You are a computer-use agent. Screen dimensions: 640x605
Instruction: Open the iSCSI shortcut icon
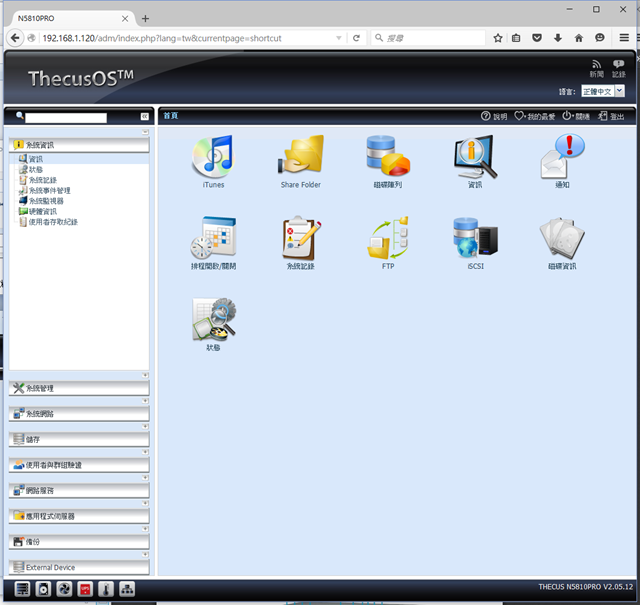[x=475, y=238]
